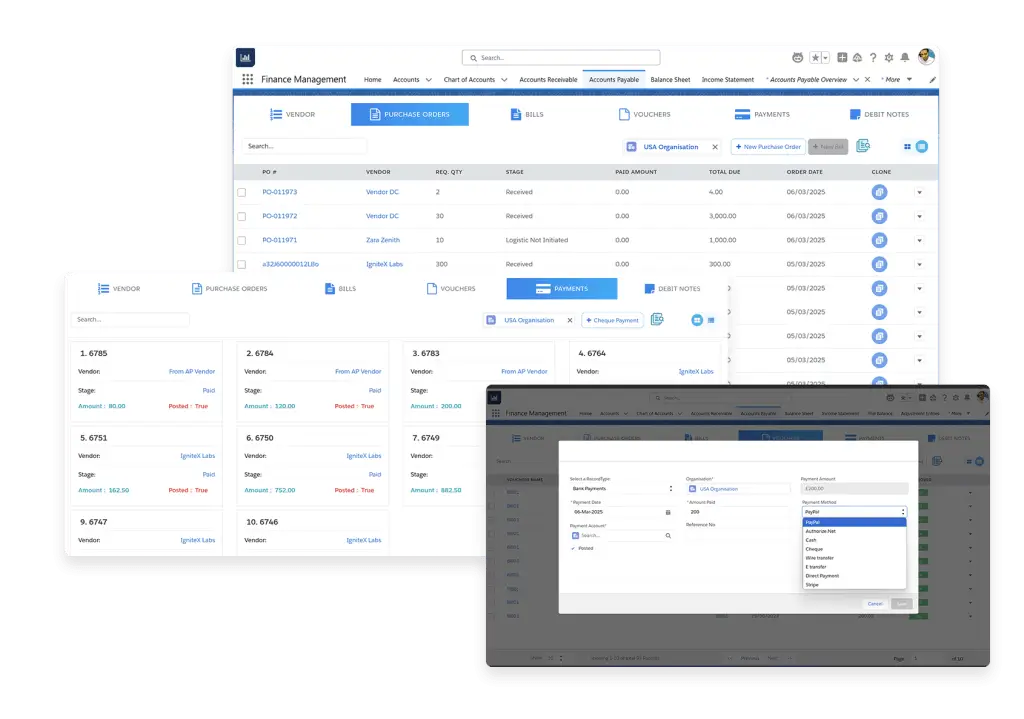The height and width of the screenshot is (719, 1024).
Task: Click the Amount Paid field in the dialog
Action: (x=738, y=512)
